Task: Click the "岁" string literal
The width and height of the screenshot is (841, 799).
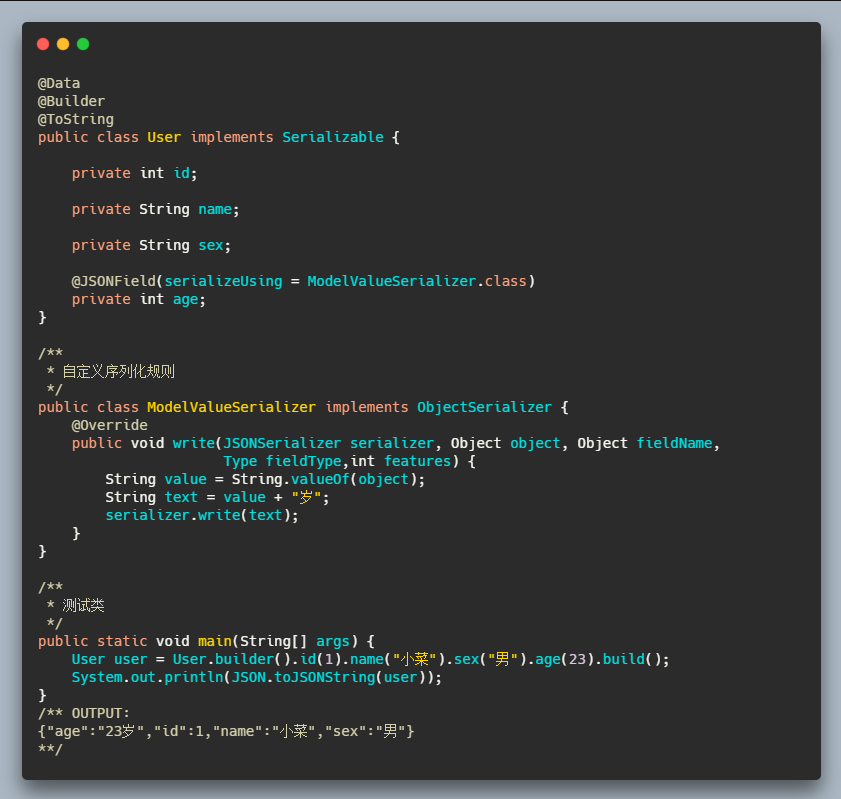Action: 306,497
